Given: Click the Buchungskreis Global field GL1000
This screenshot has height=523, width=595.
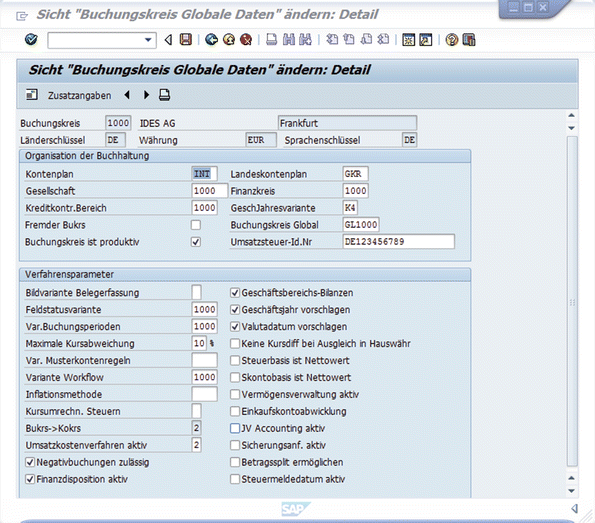Looking at the screenshot, I should tap(361, 224).
